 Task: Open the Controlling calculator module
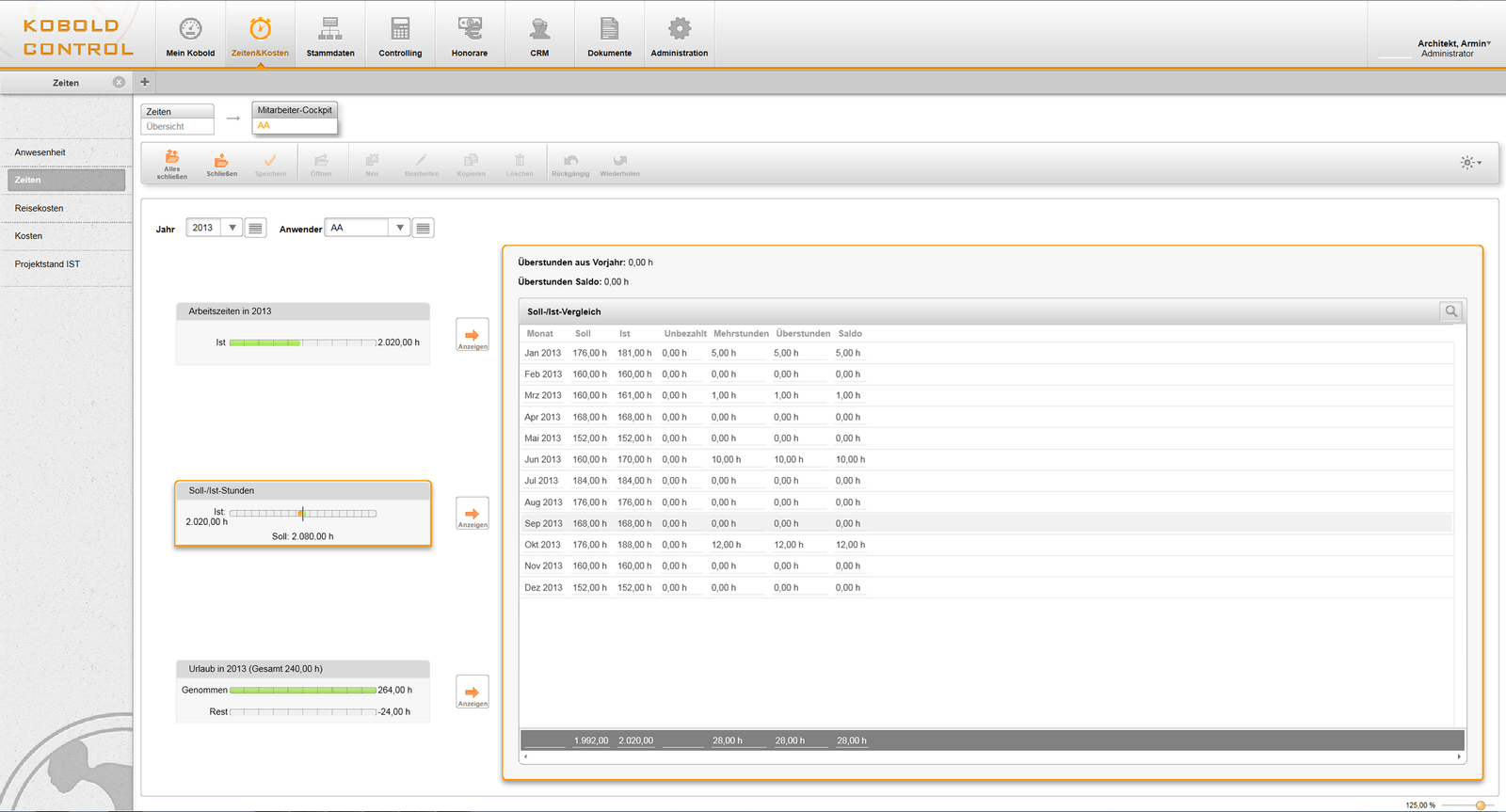(x=400, y=36)
